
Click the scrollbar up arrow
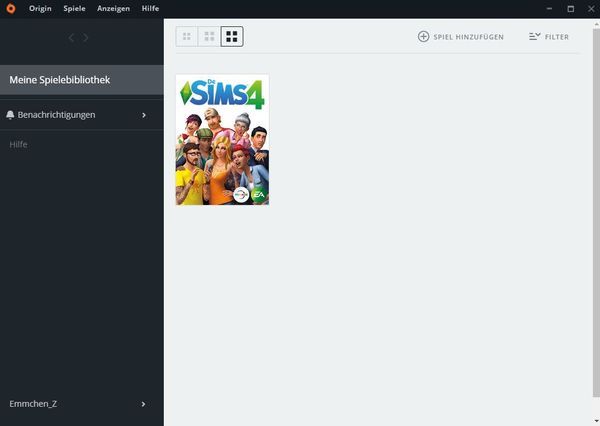[597, 24]
